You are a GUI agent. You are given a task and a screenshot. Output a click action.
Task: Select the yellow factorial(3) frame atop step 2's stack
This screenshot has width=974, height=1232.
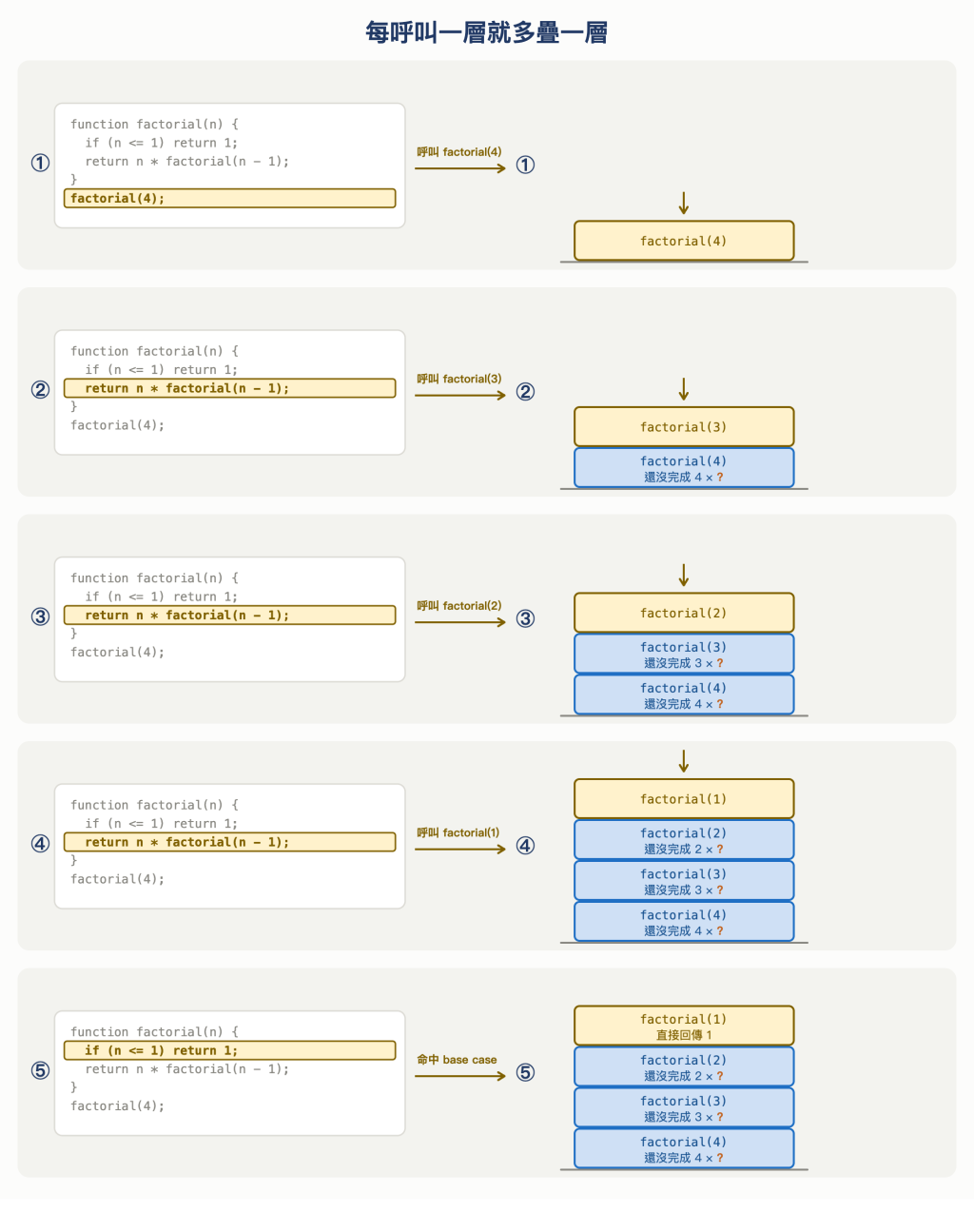click(x=684, y=427)
